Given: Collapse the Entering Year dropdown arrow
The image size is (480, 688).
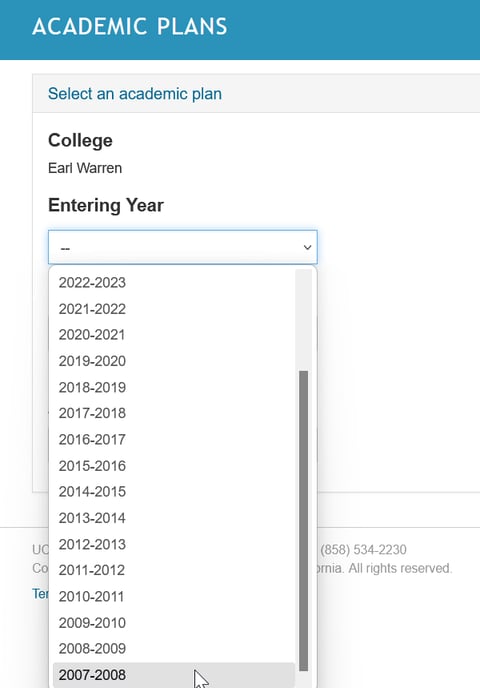Looking at the screenshot, I should (307, 247).
